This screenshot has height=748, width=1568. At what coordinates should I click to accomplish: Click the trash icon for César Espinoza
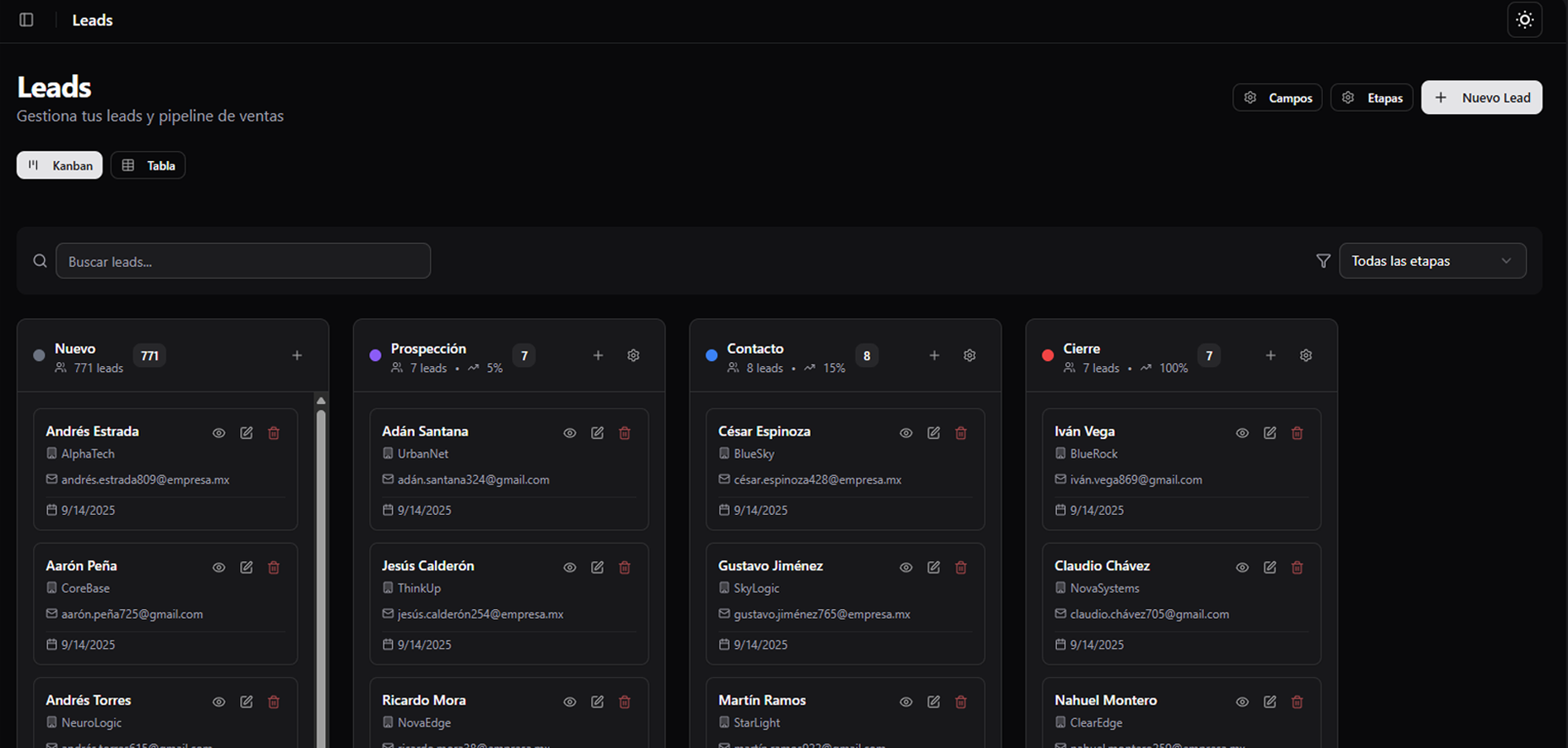[x=961, y=433]
